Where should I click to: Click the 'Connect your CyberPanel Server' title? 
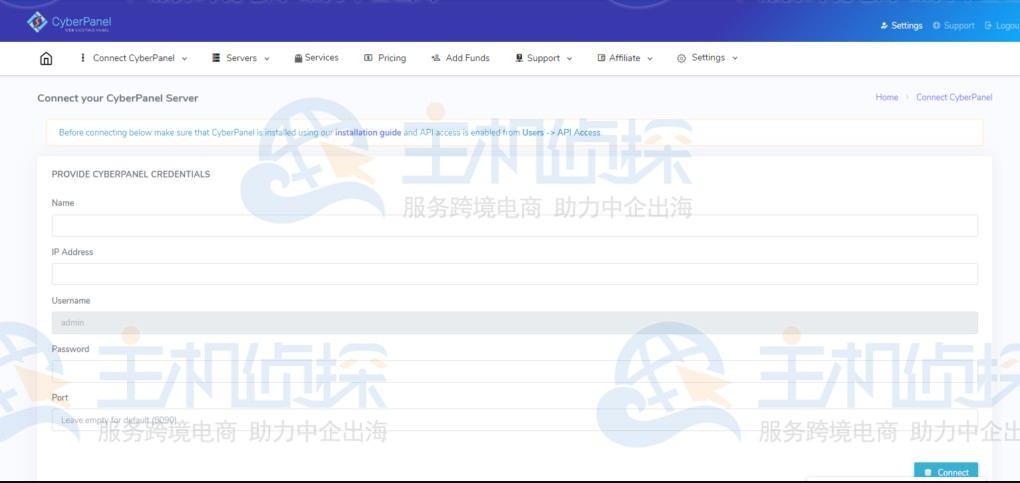(x=118, y=98)
